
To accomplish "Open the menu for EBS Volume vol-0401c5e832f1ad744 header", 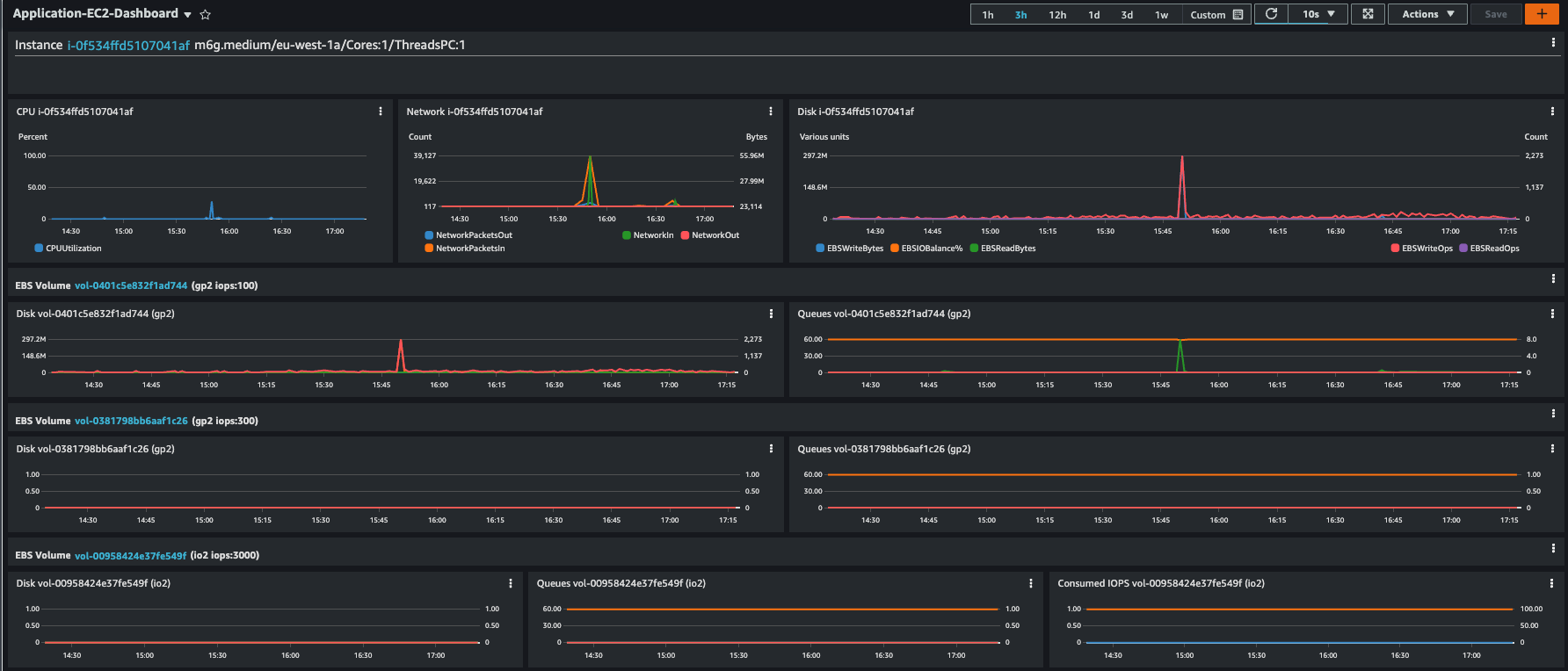I will [1553, 278].
